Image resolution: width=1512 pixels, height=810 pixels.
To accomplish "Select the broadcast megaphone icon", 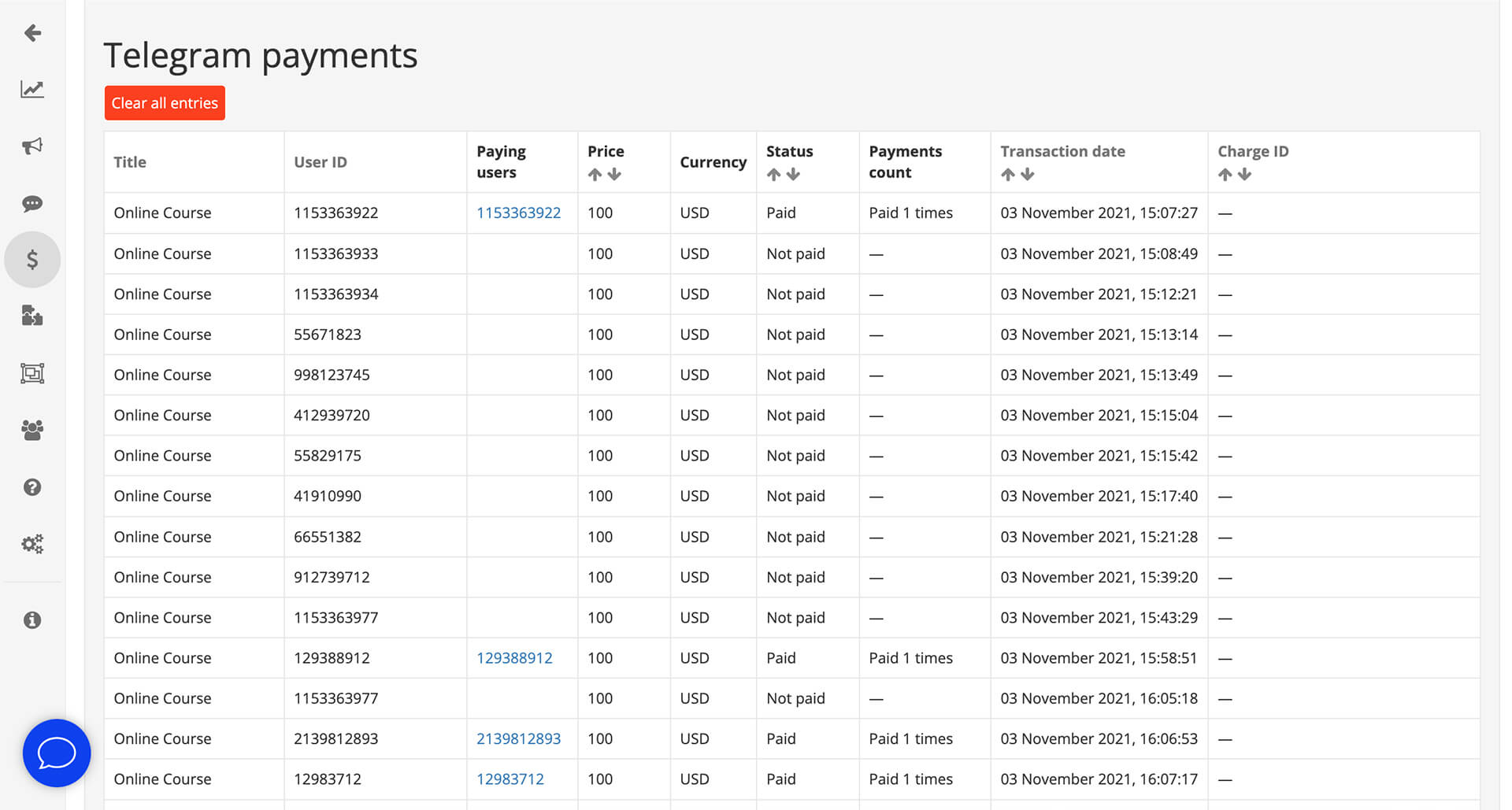I will 32,146.
